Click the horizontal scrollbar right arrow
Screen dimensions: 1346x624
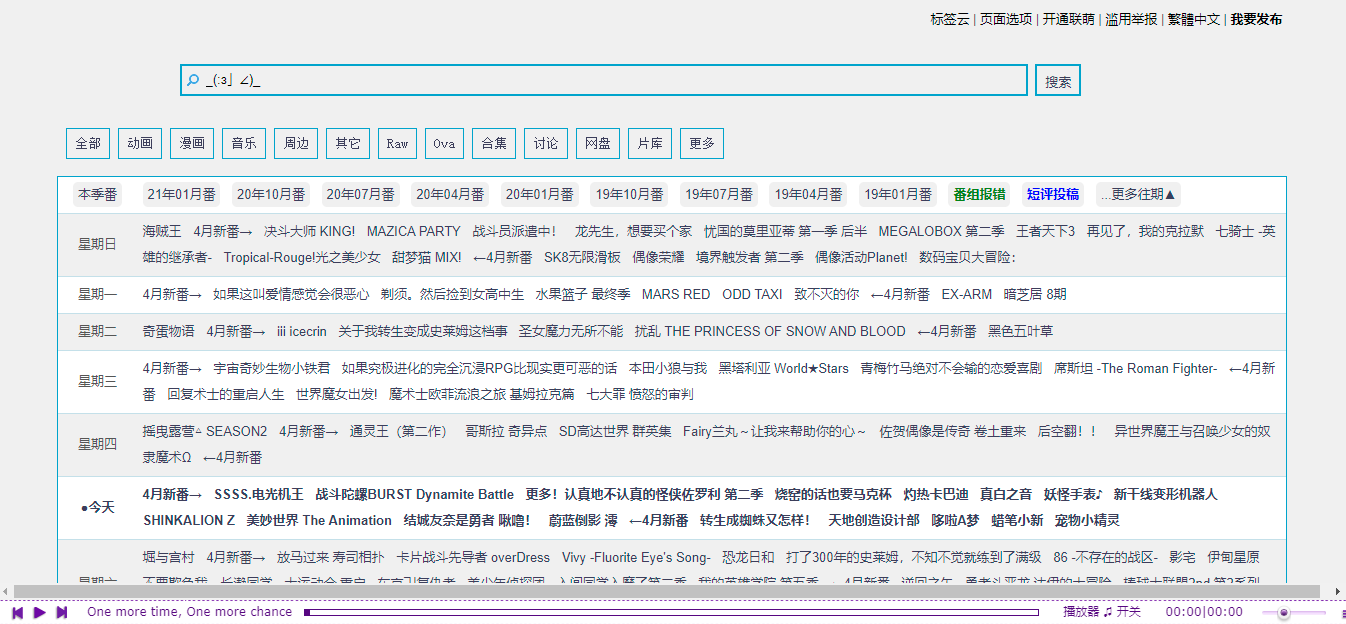click(x=1339, y=591)
